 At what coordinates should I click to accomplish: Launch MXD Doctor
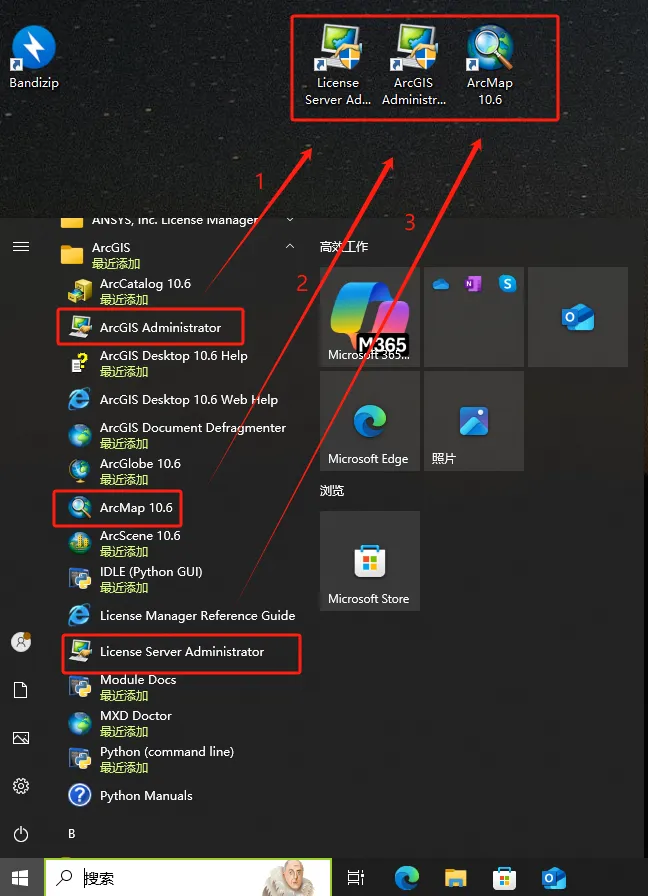[178, 723]
